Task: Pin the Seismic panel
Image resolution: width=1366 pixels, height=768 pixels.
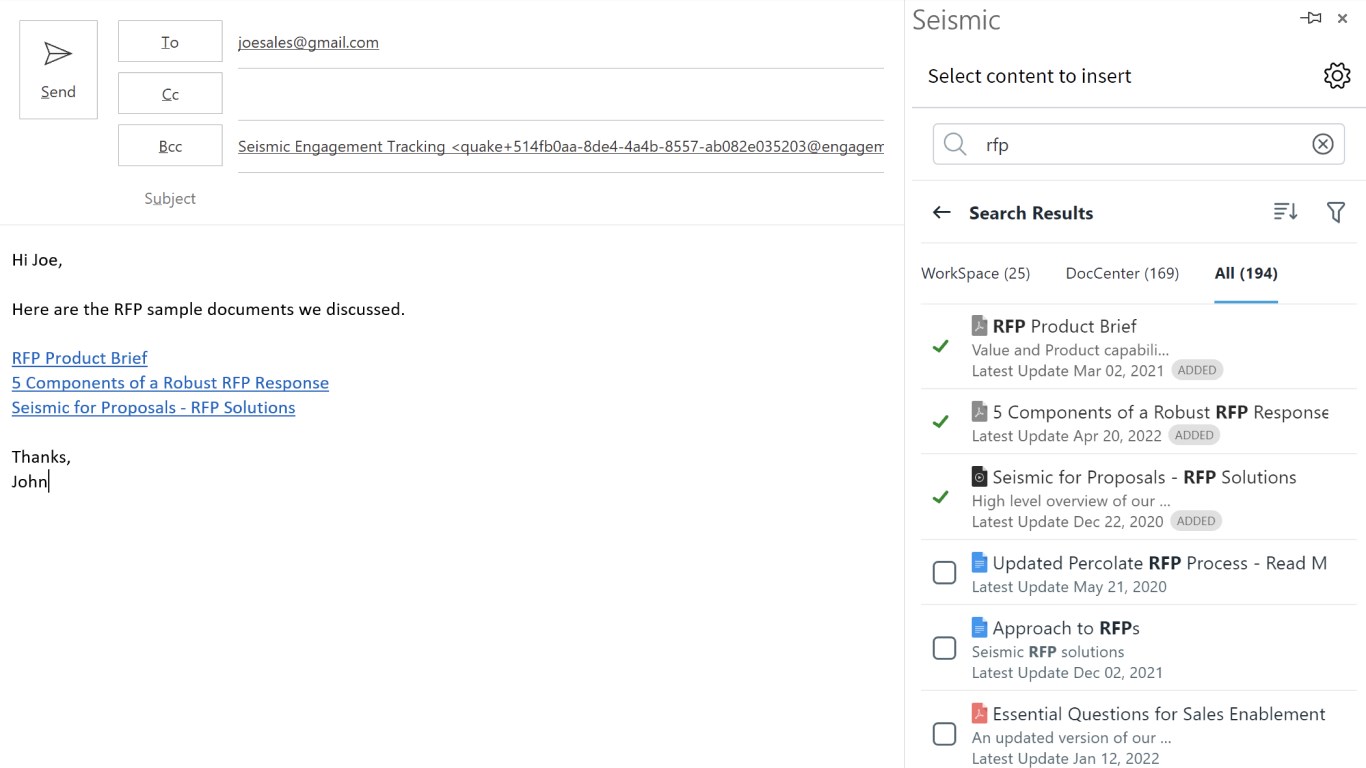Action: (x=1310, y=19)
